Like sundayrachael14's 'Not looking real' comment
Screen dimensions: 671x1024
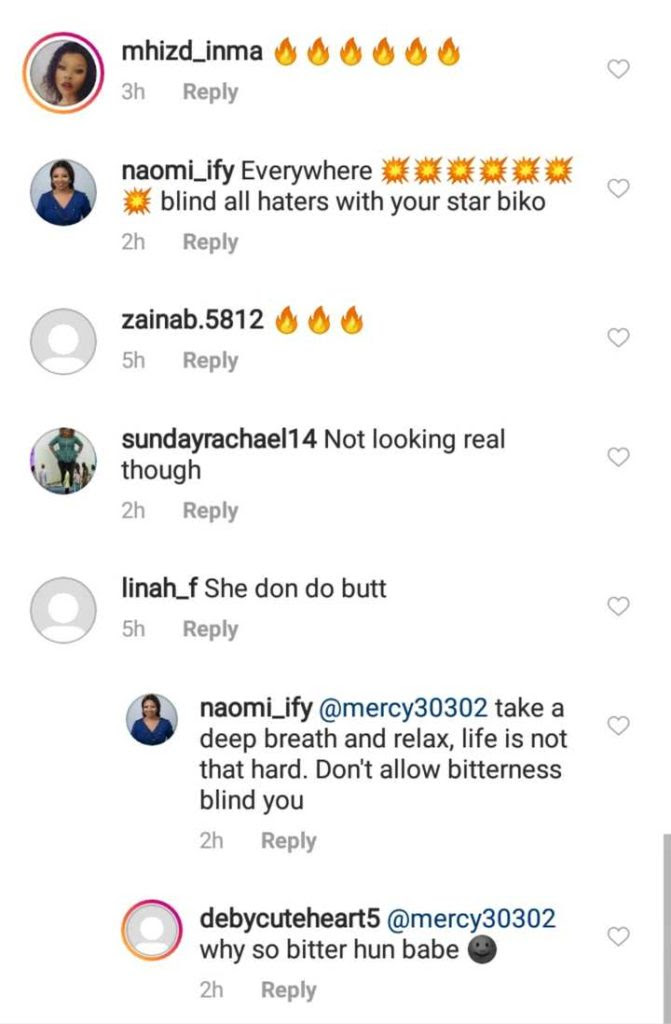(x=619, y=457)
